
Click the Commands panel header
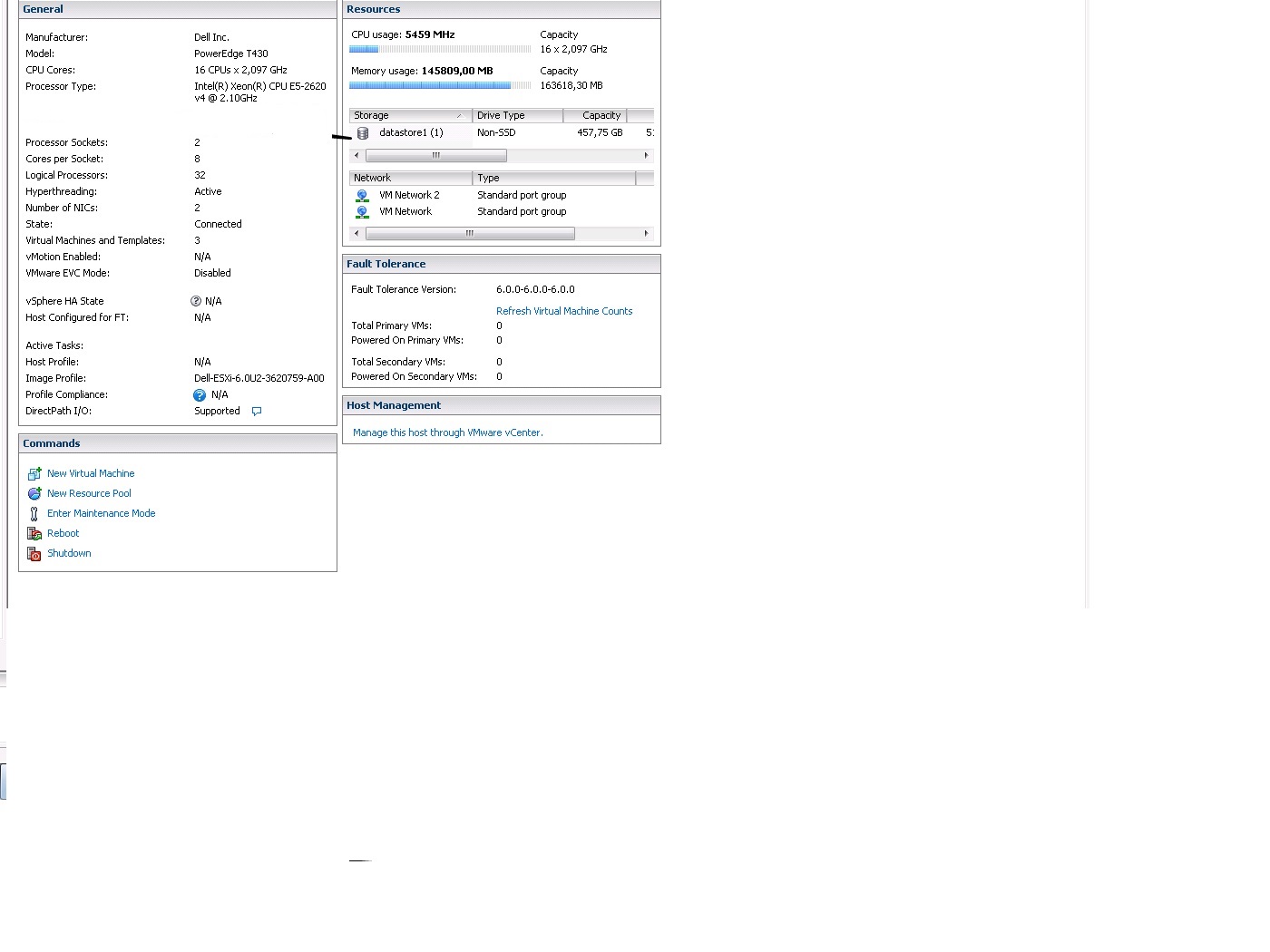[178, 443]
